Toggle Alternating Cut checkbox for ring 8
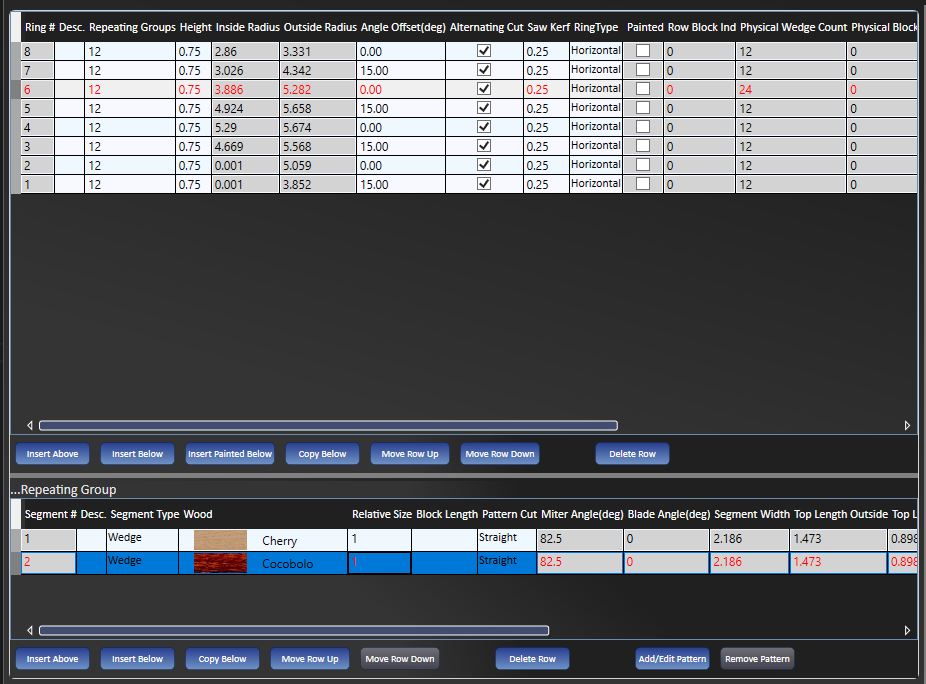 [x=484, y=51]
